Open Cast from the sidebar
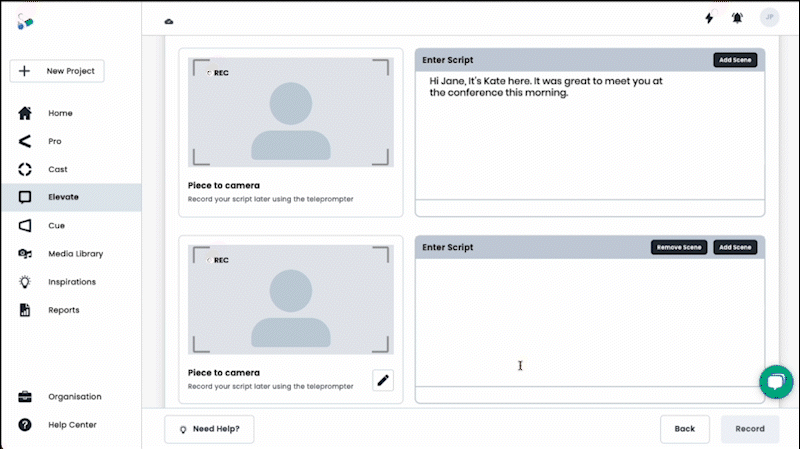 57,169
